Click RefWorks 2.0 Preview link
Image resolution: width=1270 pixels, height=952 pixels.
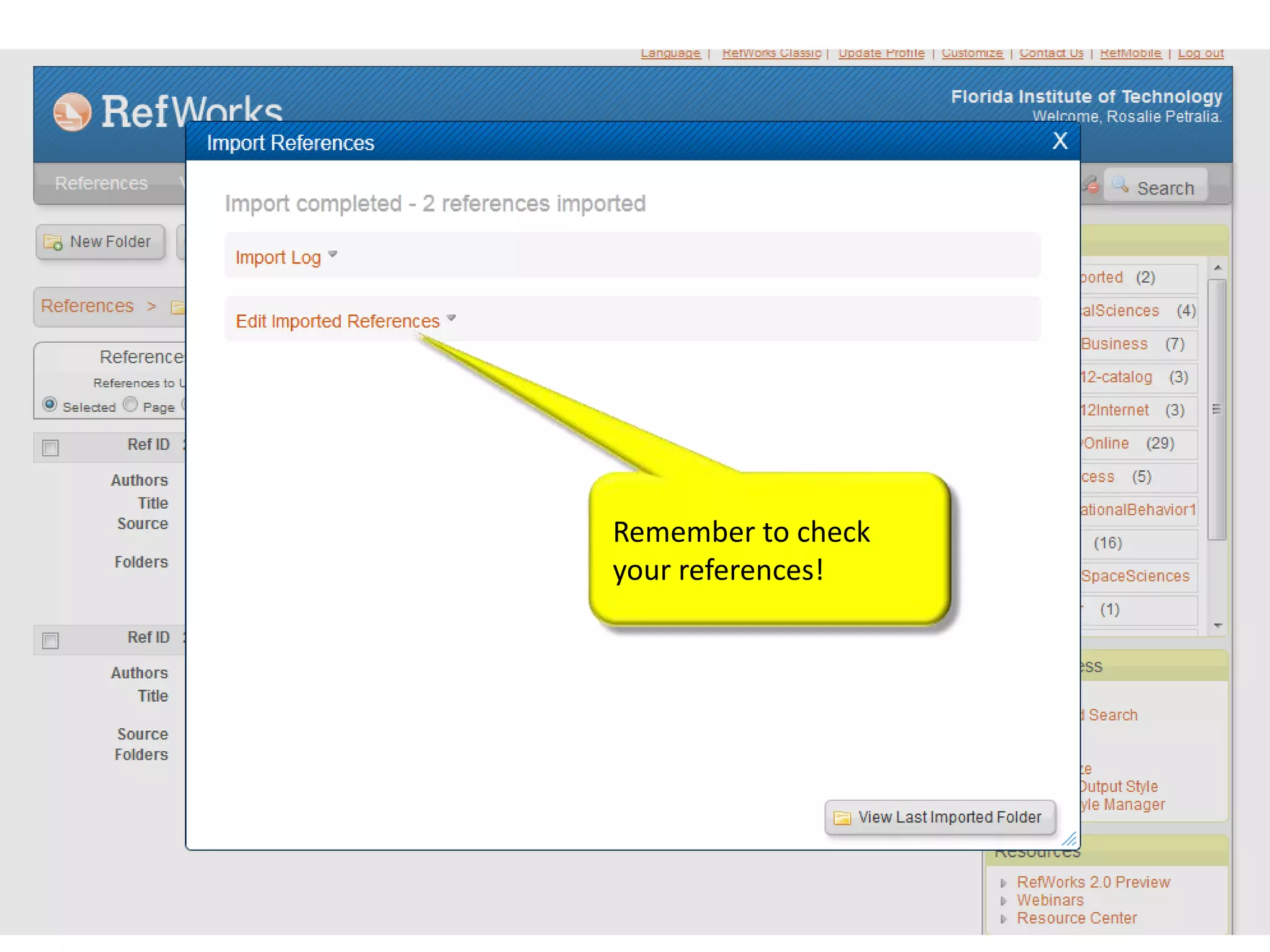coord(1093,882)
